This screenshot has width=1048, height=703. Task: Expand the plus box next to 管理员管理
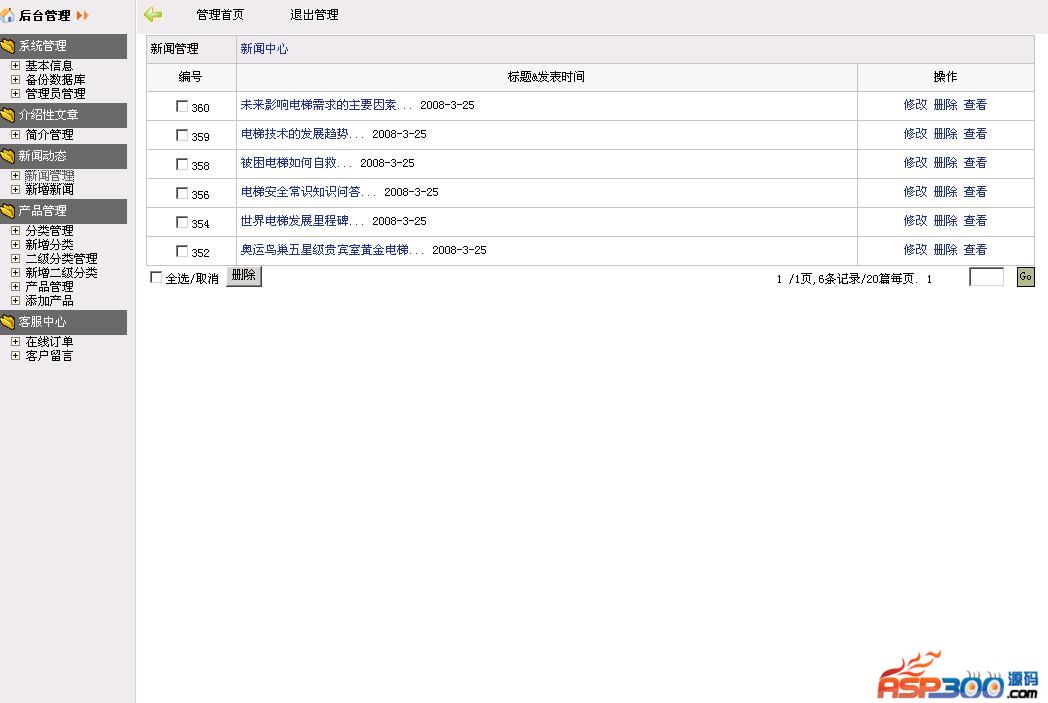click(15, 94)
